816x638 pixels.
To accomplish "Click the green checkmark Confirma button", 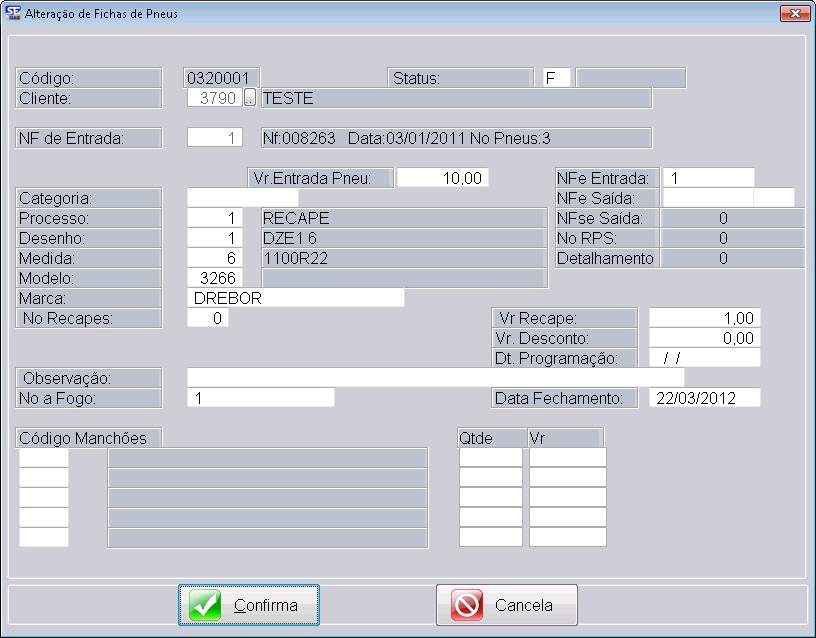I will (249, 605).
